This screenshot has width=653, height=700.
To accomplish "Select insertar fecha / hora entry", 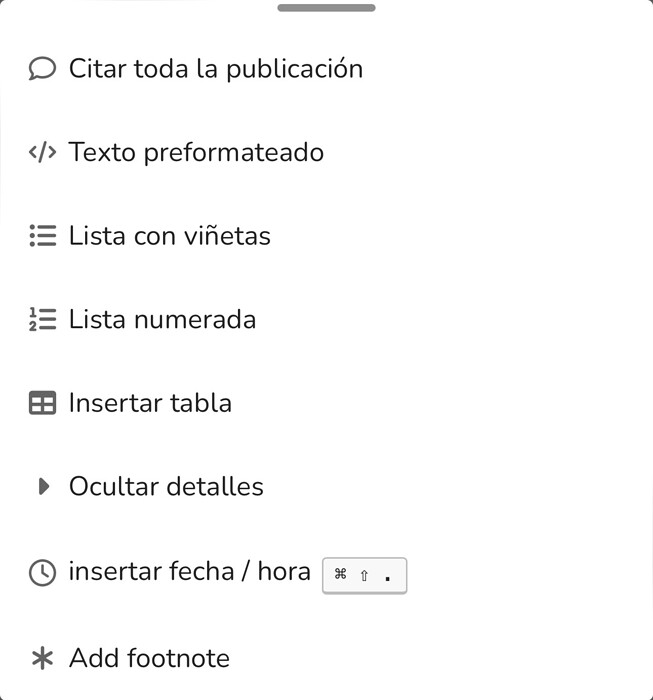I will pos(326,572).
